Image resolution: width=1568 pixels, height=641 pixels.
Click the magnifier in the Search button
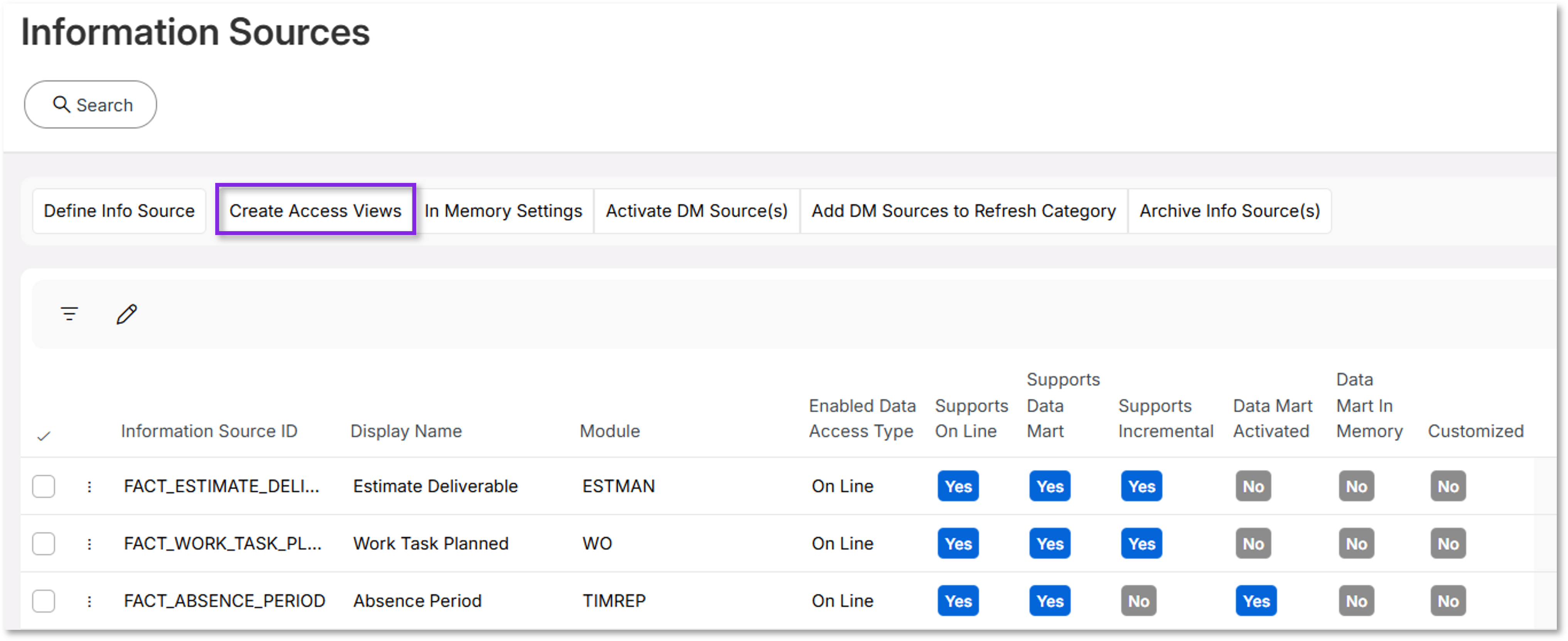click(x=61, y=104)
